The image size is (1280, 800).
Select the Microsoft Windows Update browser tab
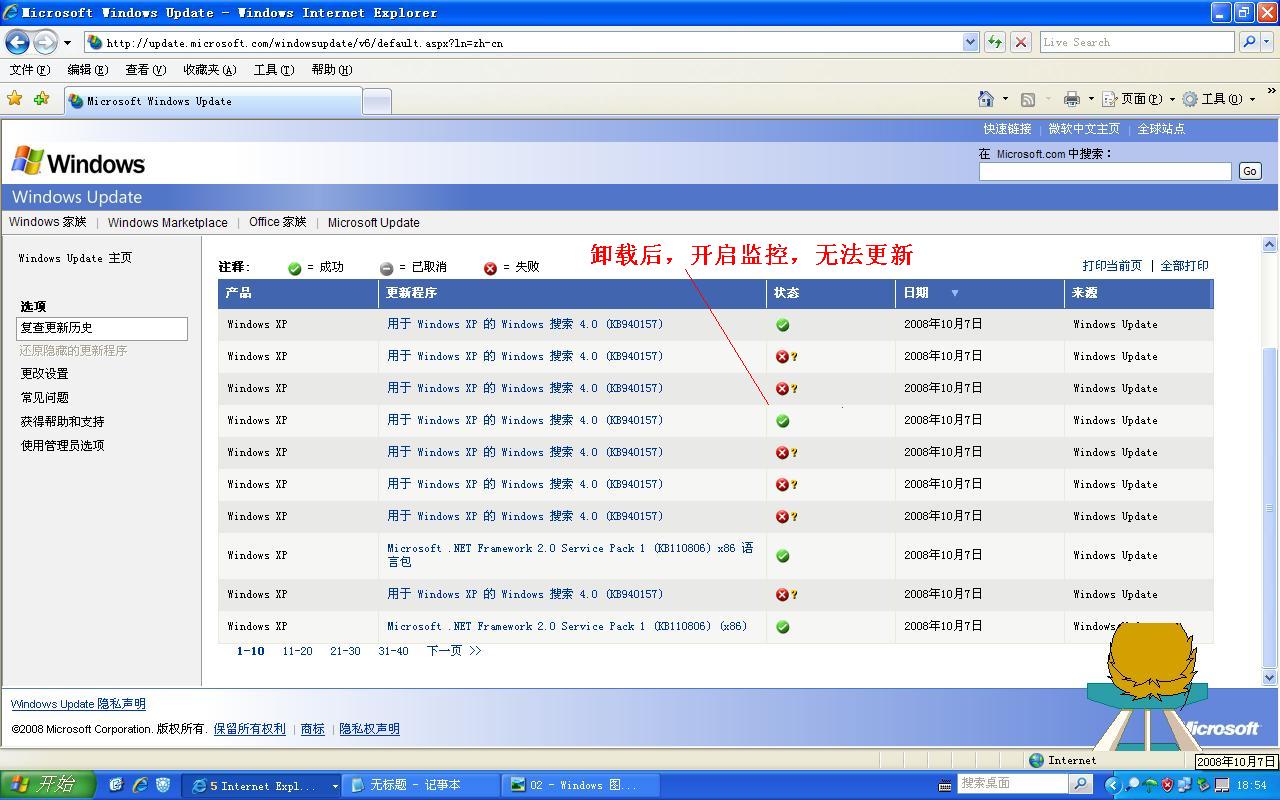212,101
